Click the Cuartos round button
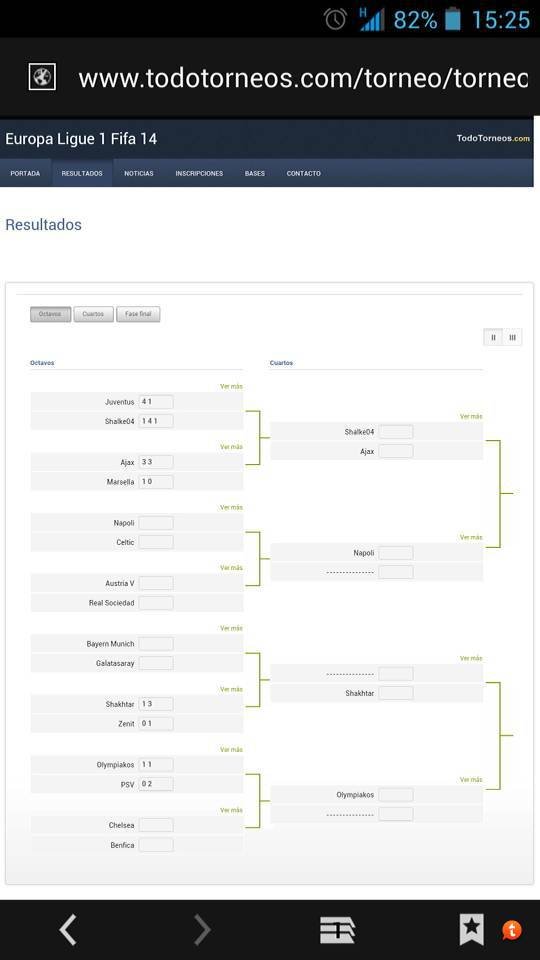Viewport: 540px width, 960px height. (93, 314)
